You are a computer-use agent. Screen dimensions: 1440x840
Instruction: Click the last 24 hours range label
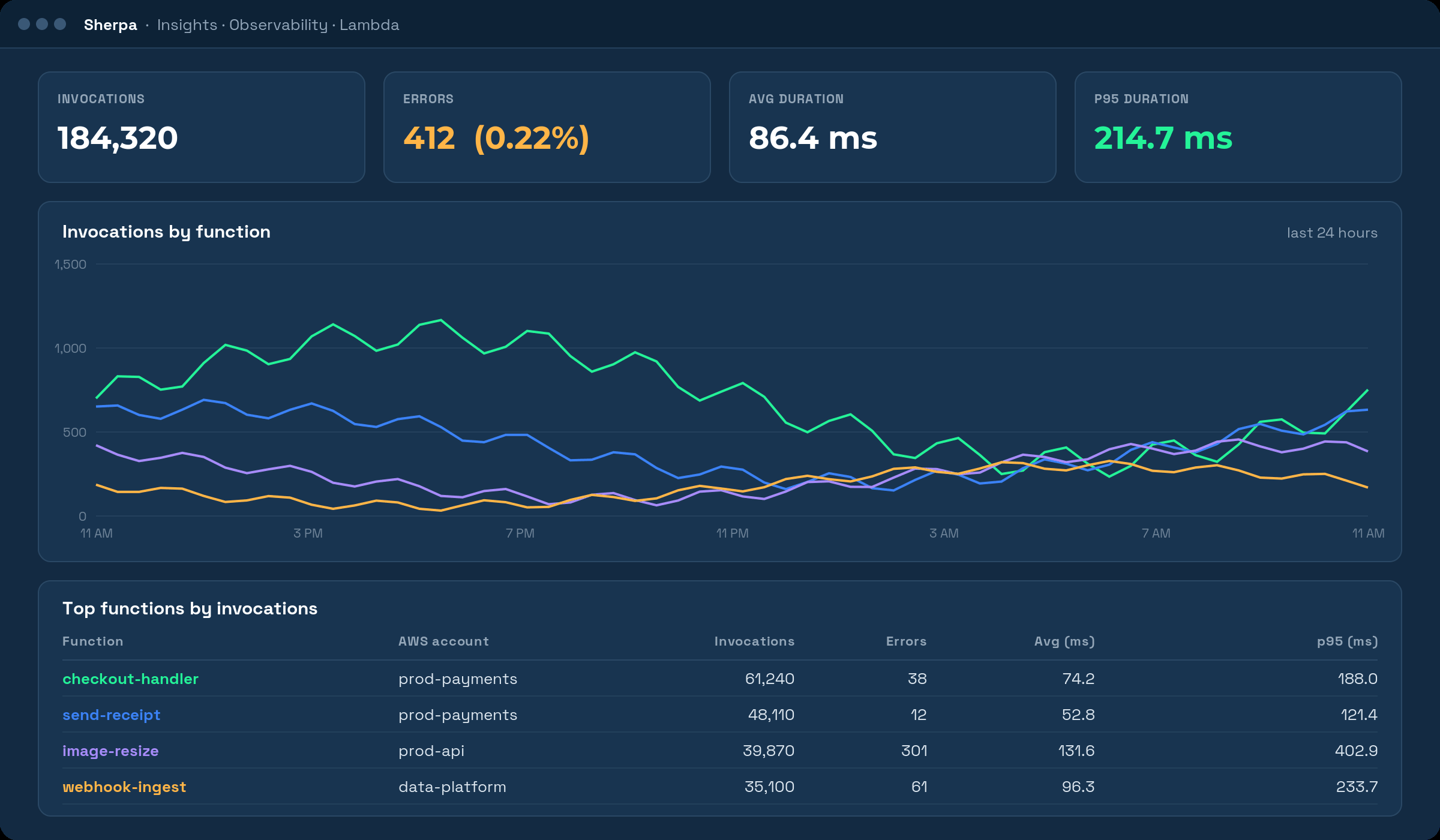(x=1332, y=233)
